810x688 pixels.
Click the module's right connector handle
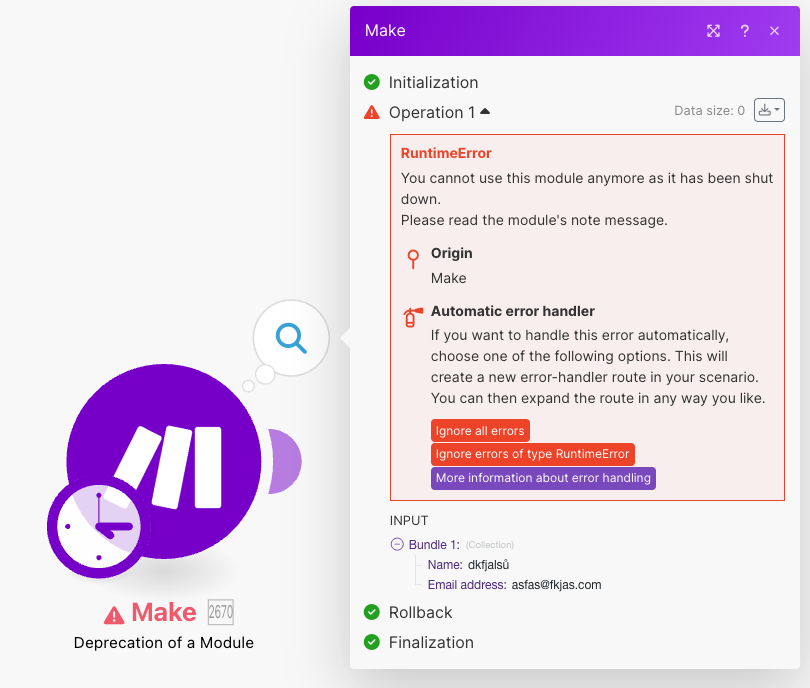(x=285, y=461)
